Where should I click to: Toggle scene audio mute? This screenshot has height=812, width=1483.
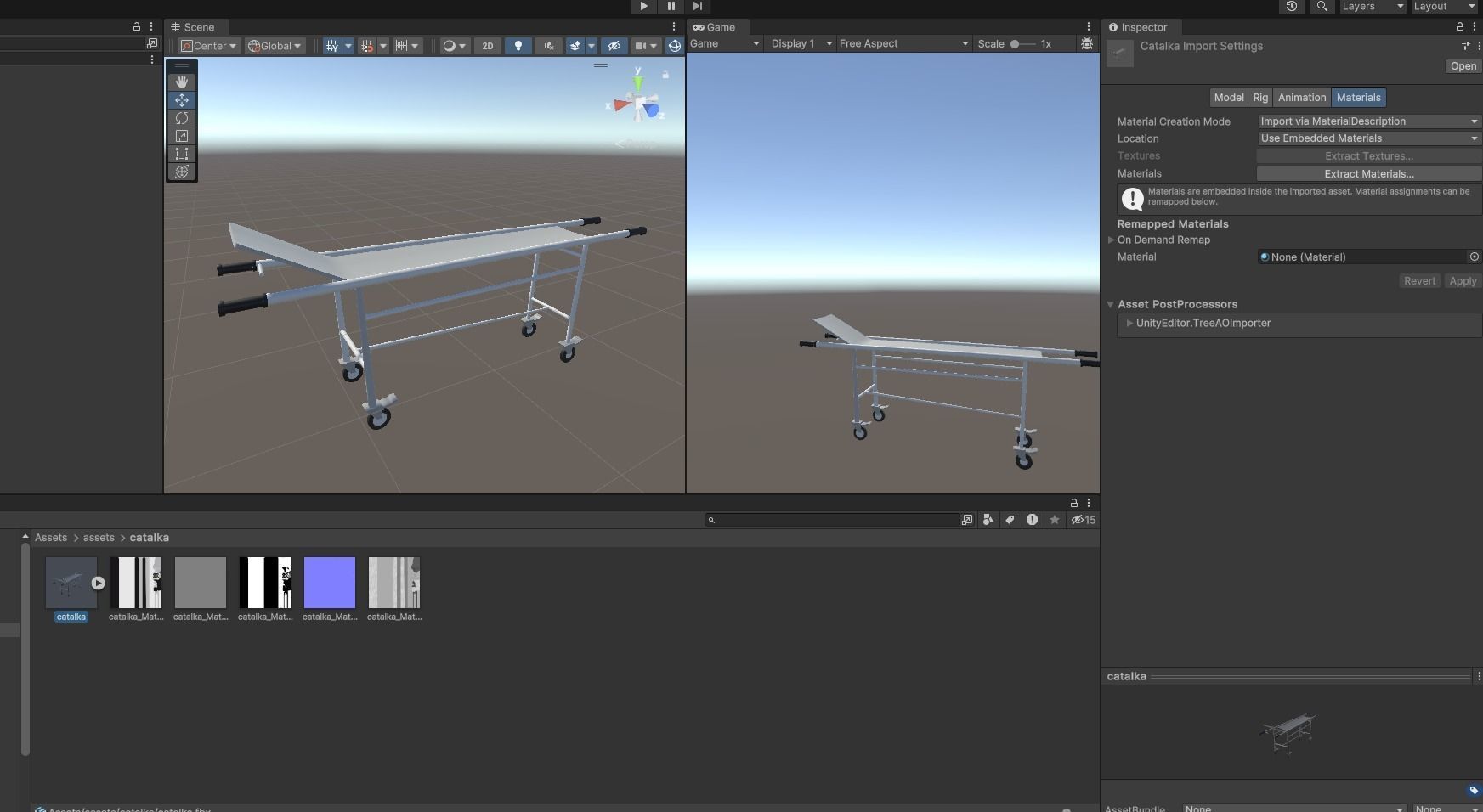click(549, 46)
